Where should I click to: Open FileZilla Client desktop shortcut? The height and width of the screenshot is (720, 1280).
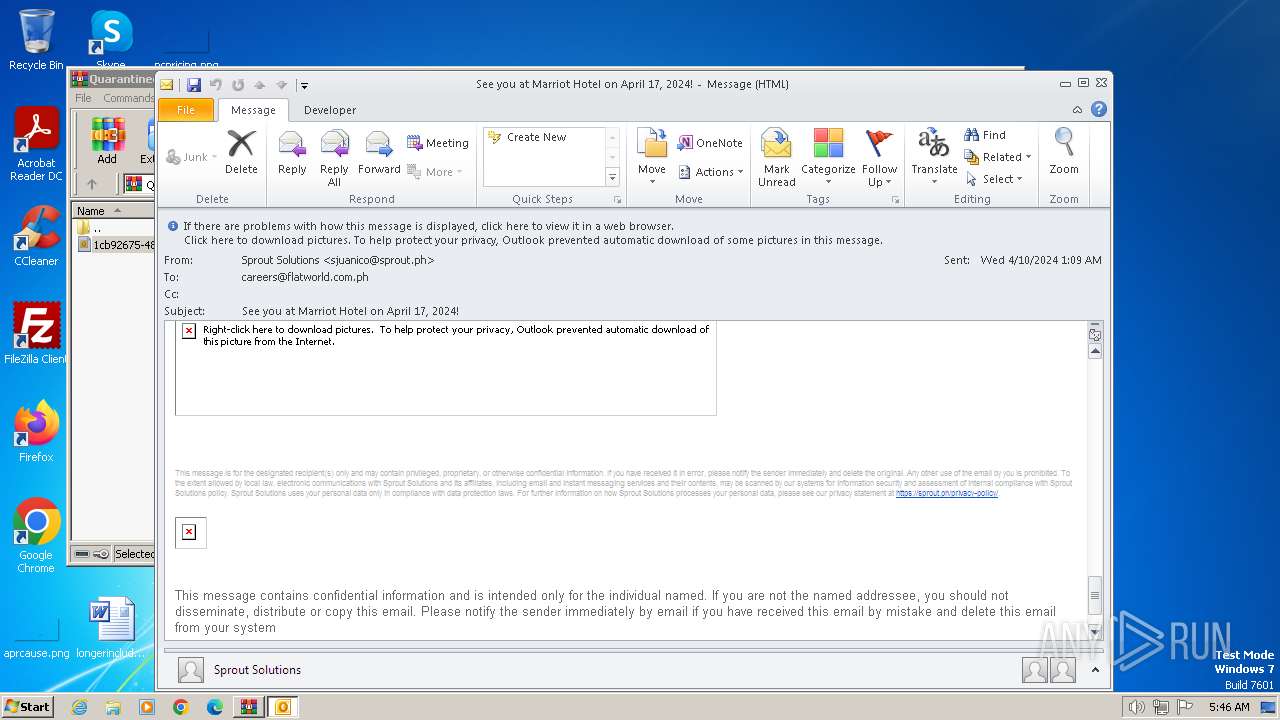tap(36, 334)
